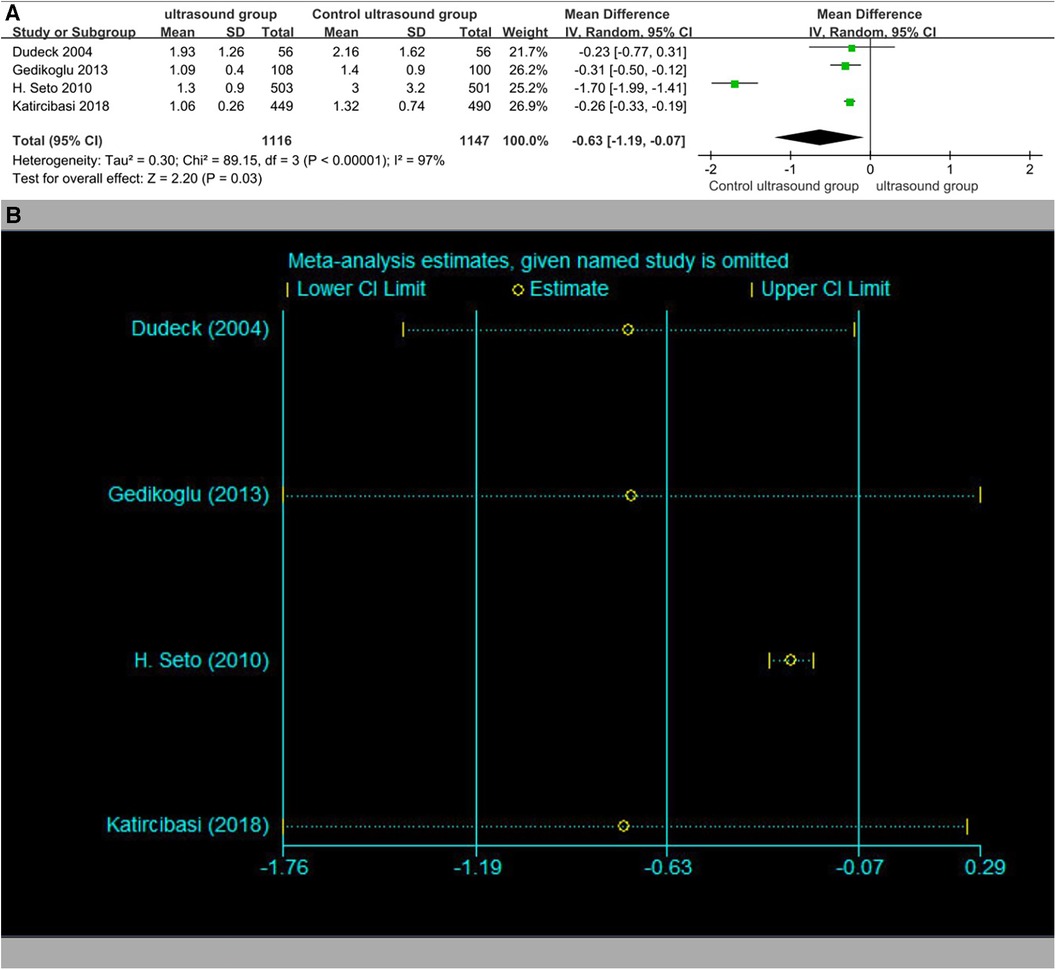Click the Katircibasi (2018) estimate circle in panel B
1056x970 pixels.
[x=624, y=826]
